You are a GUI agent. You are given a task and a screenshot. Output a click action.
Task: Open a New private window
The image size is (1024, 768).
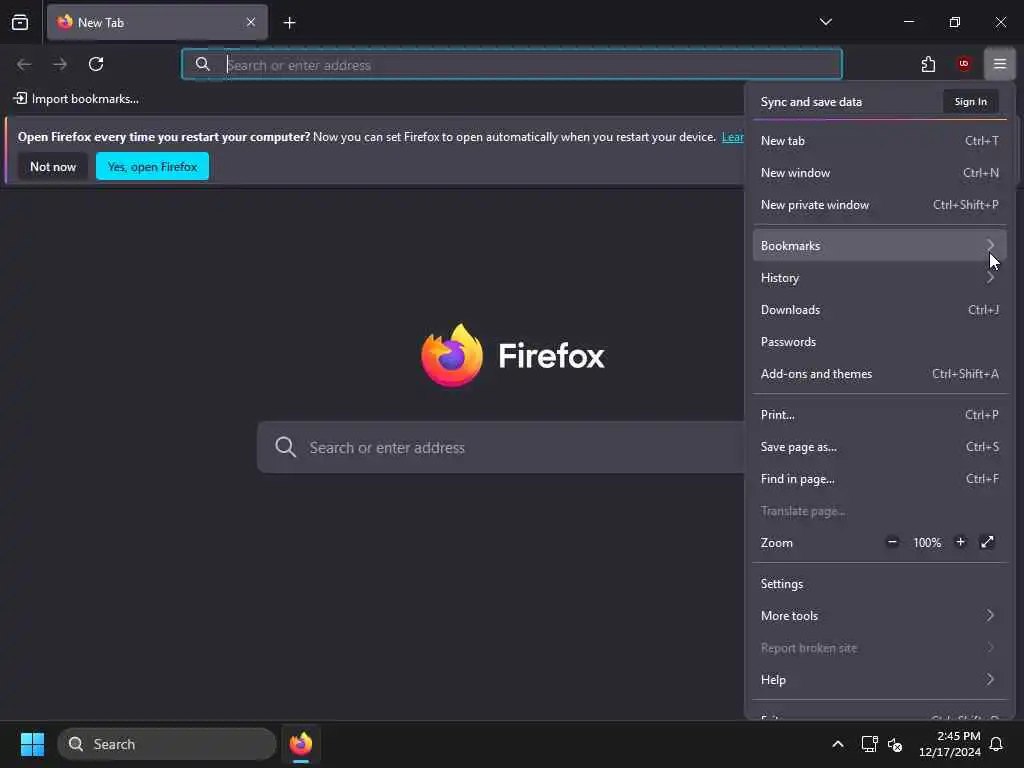879,204
